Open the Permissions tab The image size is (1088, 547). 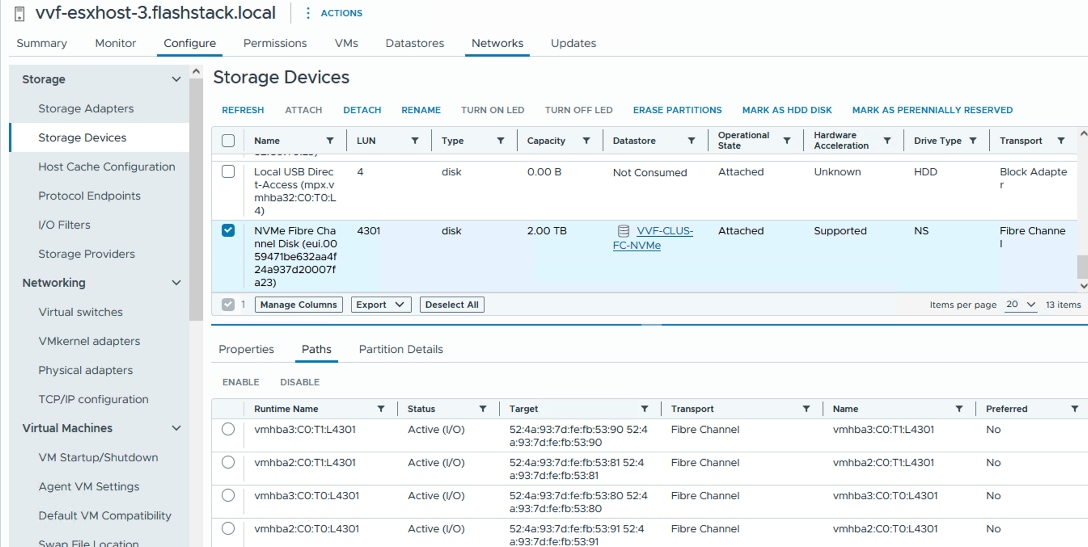pyautogui.click(x=275, y=43)
